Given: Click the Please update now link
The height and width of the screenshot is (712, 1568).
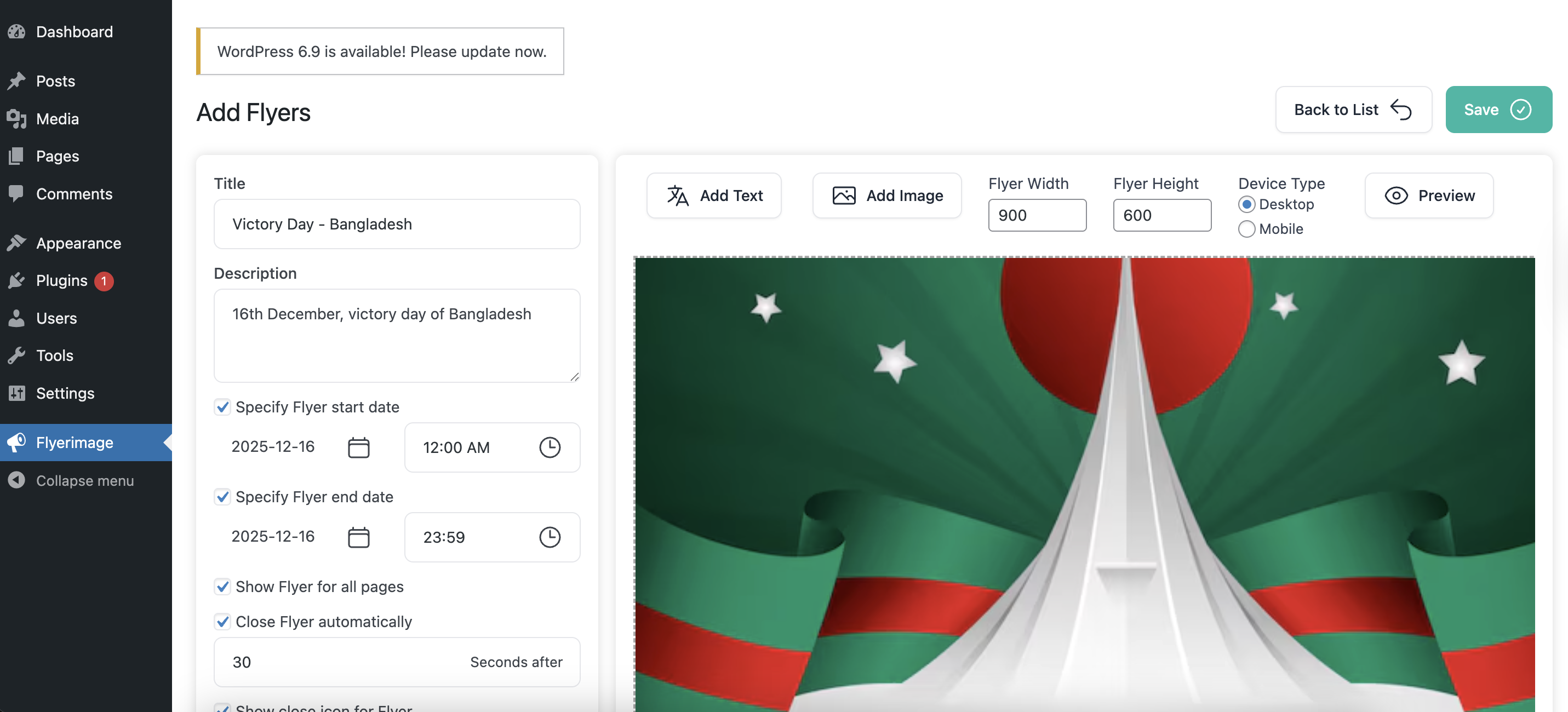Looking at the screenshot, I should click(x=478, y=51).
